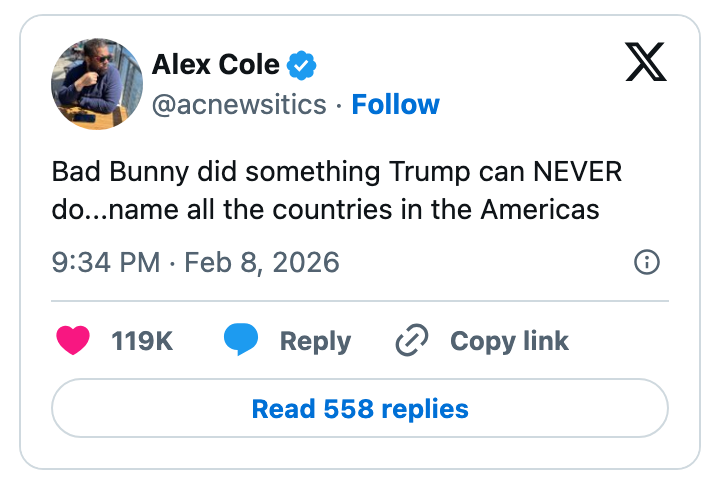This screenshot has width=724, height=490.
Task: Click the 119K likes count
Action: [x=142, y=341]
